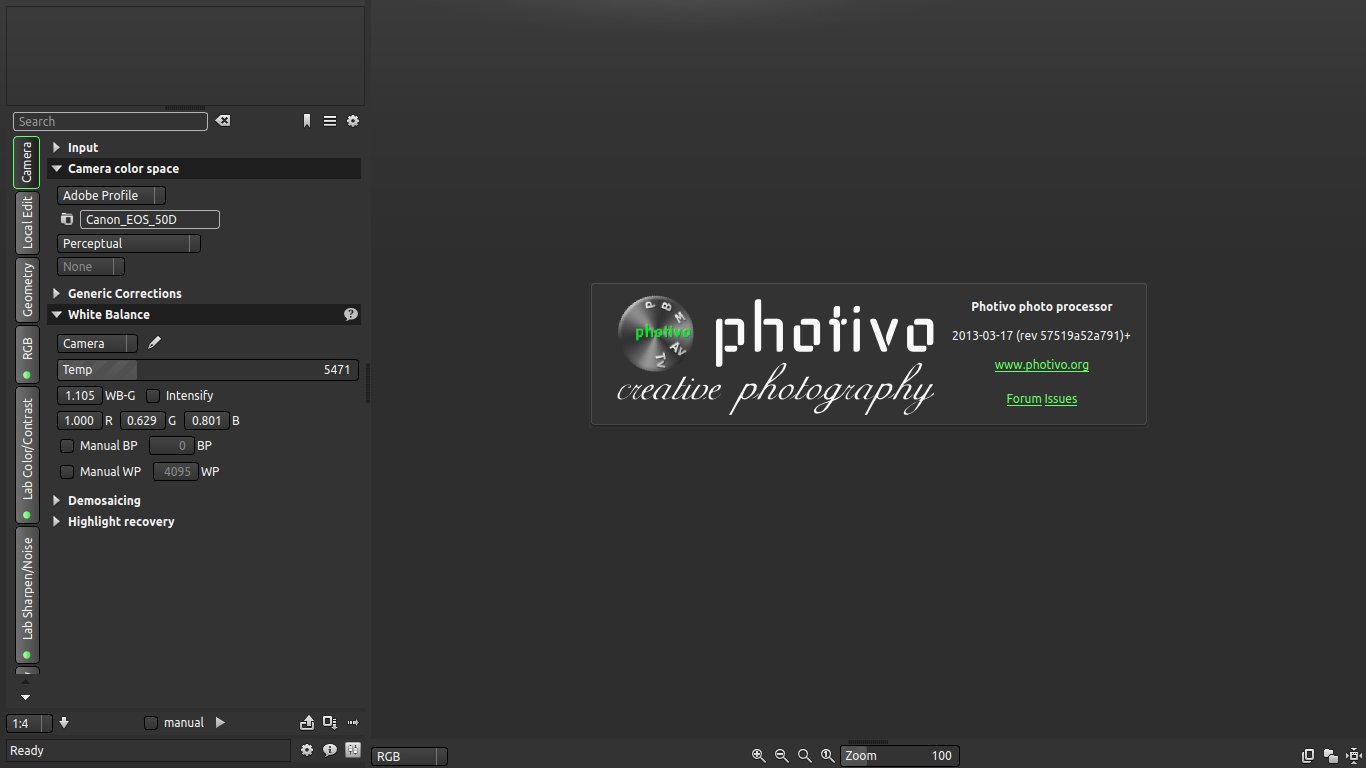
Task: Open the Perceptual rendering intent dropdown
Action: pyautogui.click(x=128, y=244)
